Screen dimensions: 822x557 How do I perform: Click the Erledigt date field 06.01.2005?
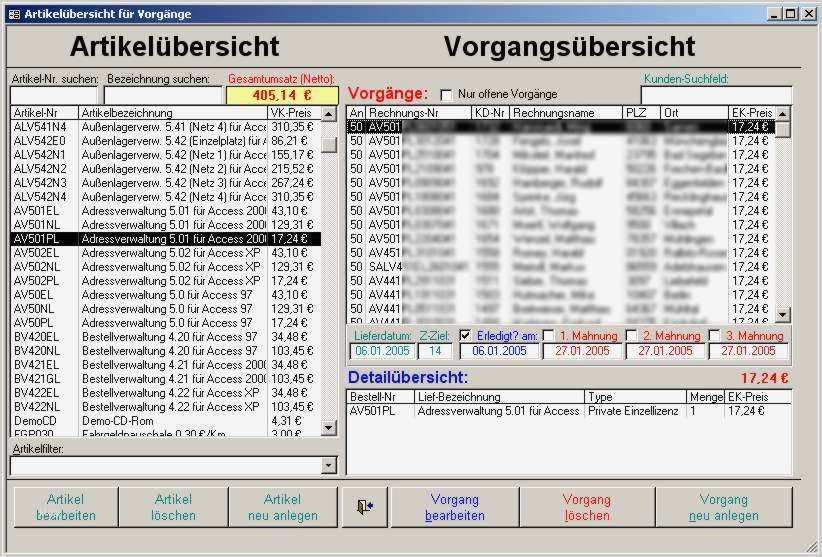click(499, 351)
